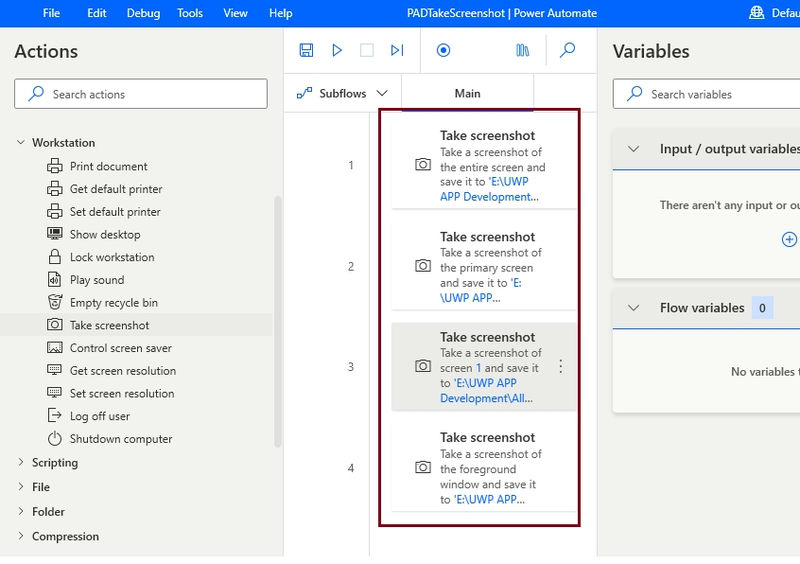
Task: Collapse the Workstation action group
Action: pyautogui.click(x=21, y=143)
